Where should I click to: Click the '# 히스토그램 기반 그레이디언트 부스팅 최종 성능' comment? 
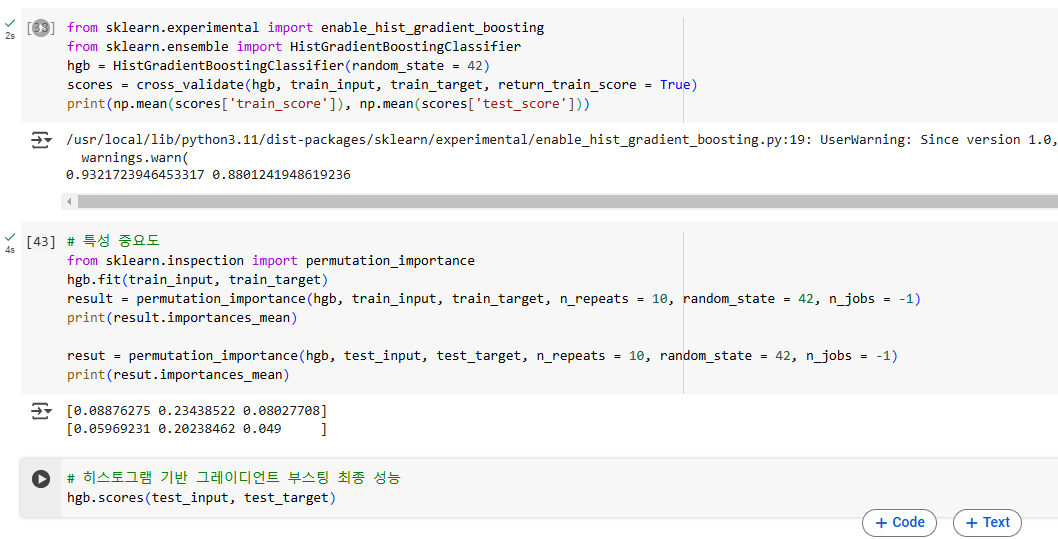tap(233, 478)
